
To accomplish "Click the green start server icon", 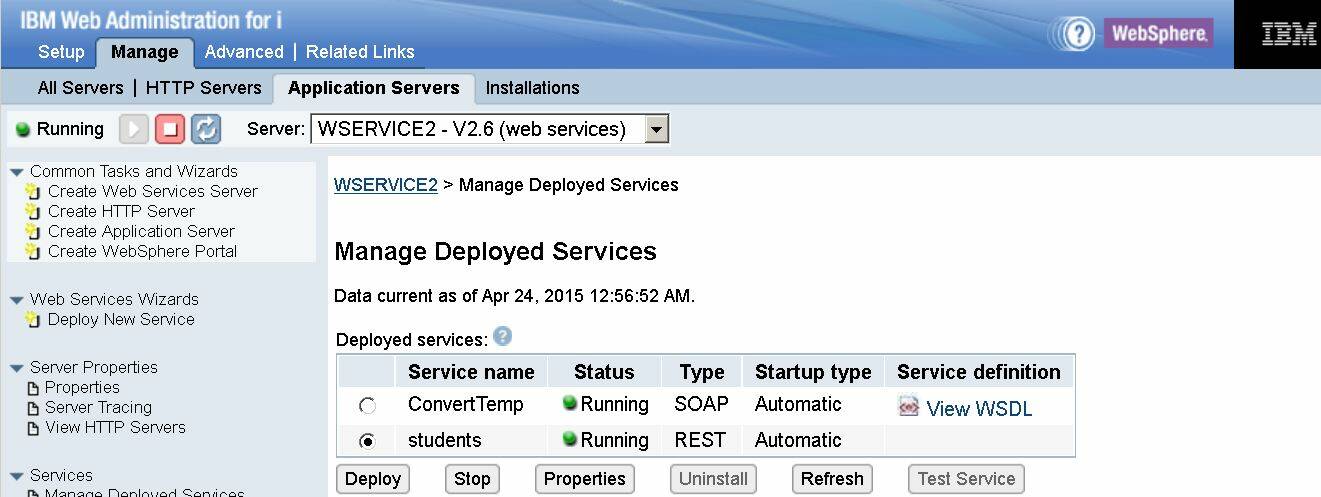I will click(x=134, y=129).
